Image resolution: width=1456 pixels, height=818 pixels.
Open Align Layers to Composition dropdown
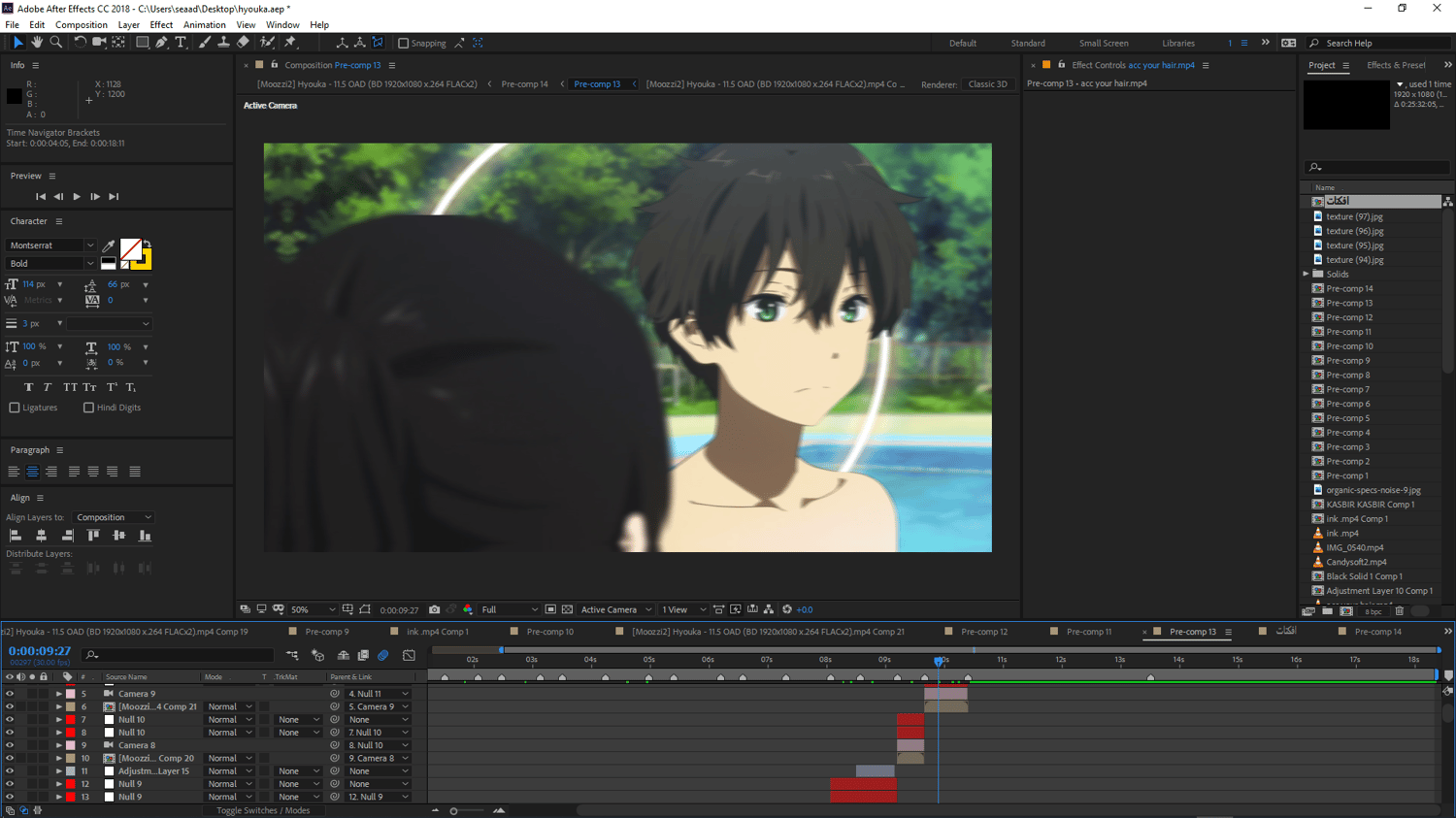pyautogui.click(x=114, y=517)
